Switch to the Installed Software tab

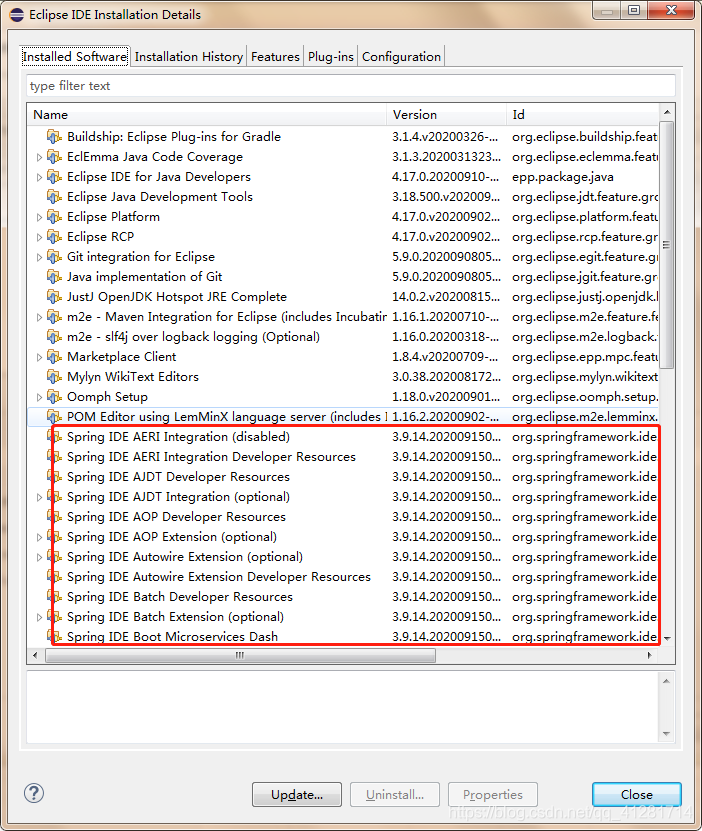(x=75, y=56)
